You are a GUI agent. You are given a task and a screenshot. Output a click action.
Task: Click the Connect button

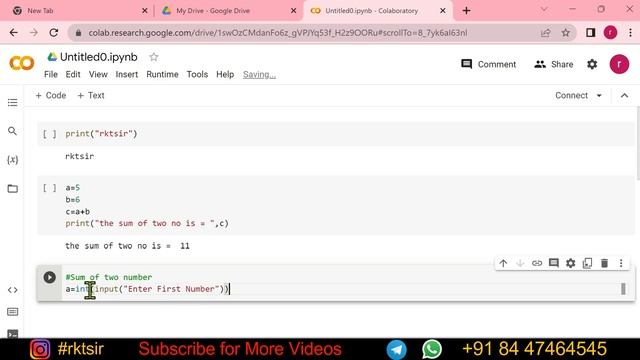[571, 96]
